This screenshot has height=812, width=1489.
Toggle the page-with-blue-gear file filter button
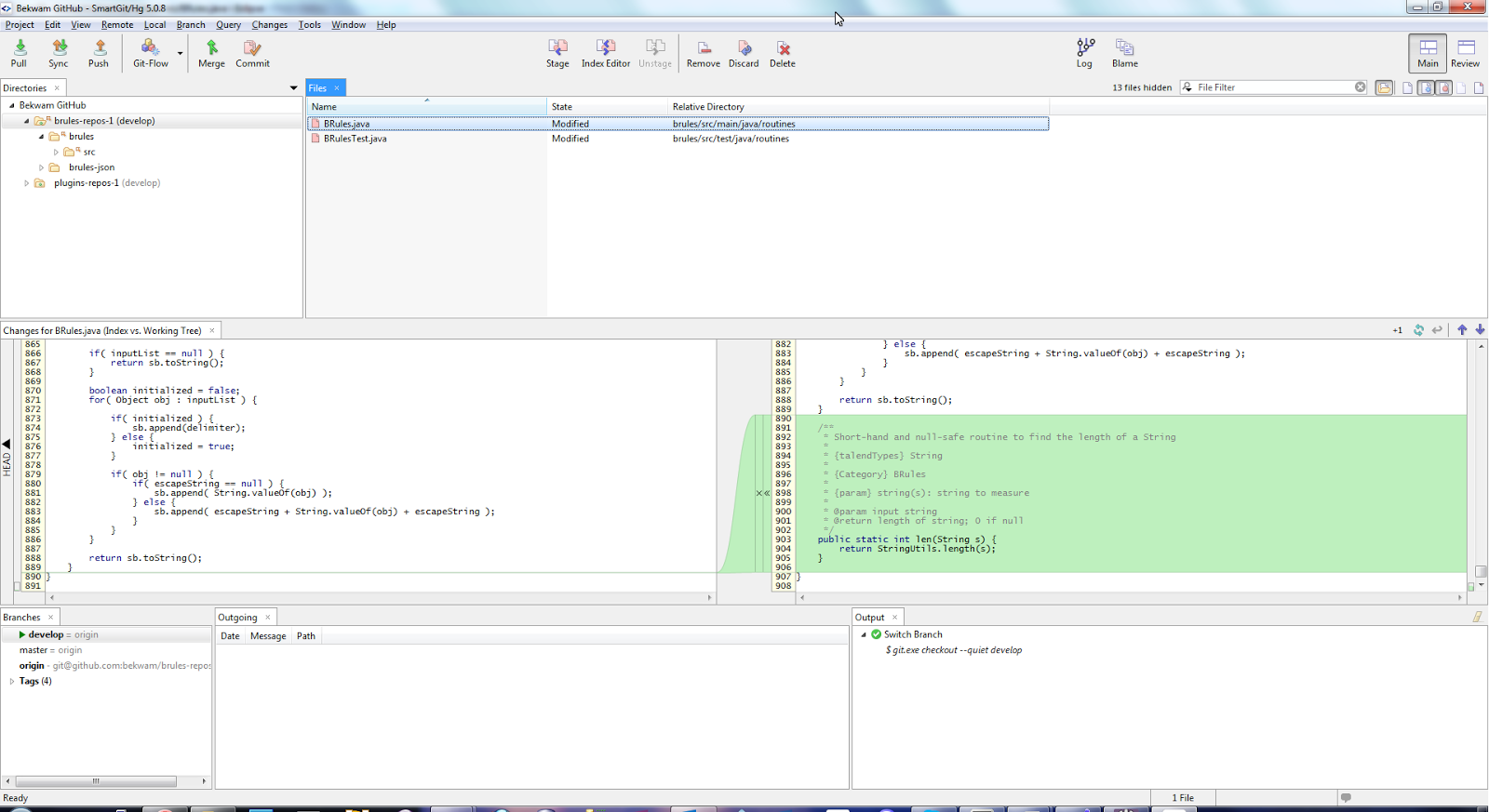(x=1426, y=87)
